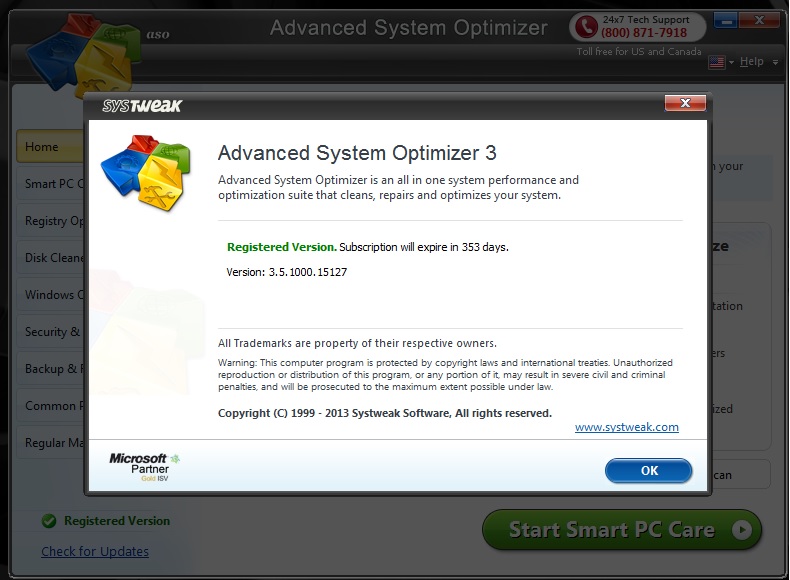790x580 pixels.
Task: Open the Security & Privacy sidebar tab
Action: click(50, 332)
